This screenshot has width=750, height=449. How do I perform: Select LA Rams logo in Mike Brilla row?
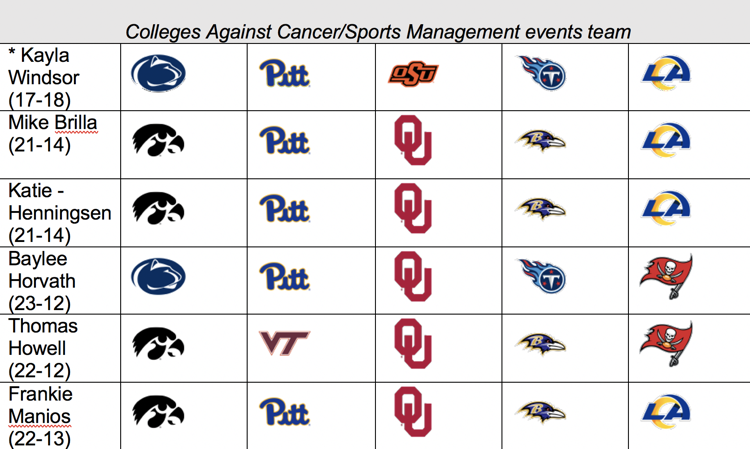click(x=666, y=141)
